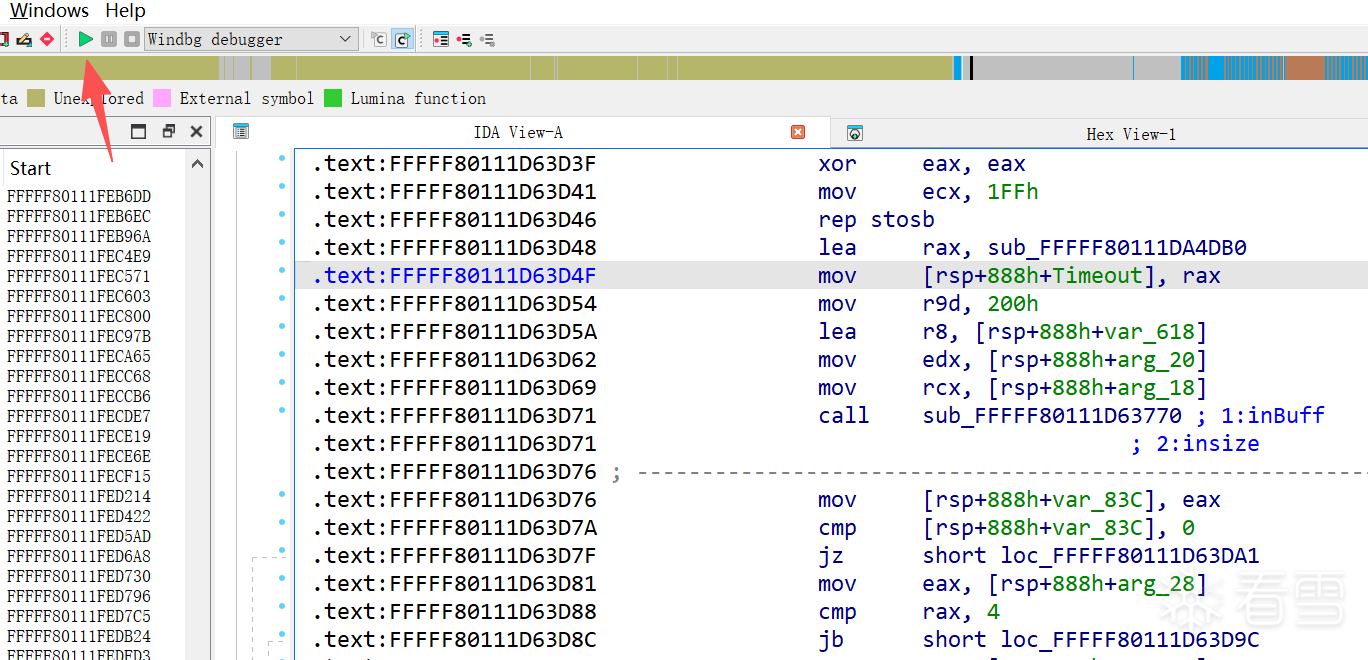Screen dimensions: 1368x660
Task: Click the 2:insize comment text
Action: coord(1207,444)
